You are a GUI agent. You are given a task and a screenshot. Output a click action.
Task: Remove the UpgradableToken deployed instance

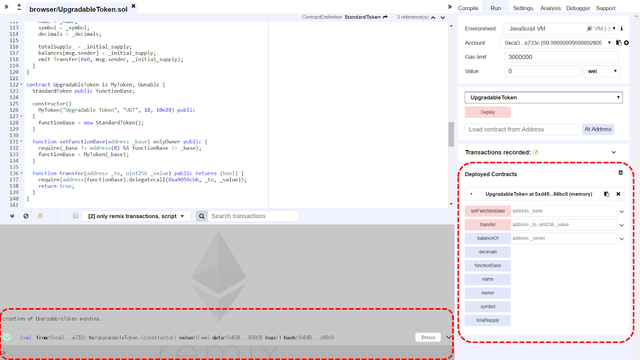point(618,194)
